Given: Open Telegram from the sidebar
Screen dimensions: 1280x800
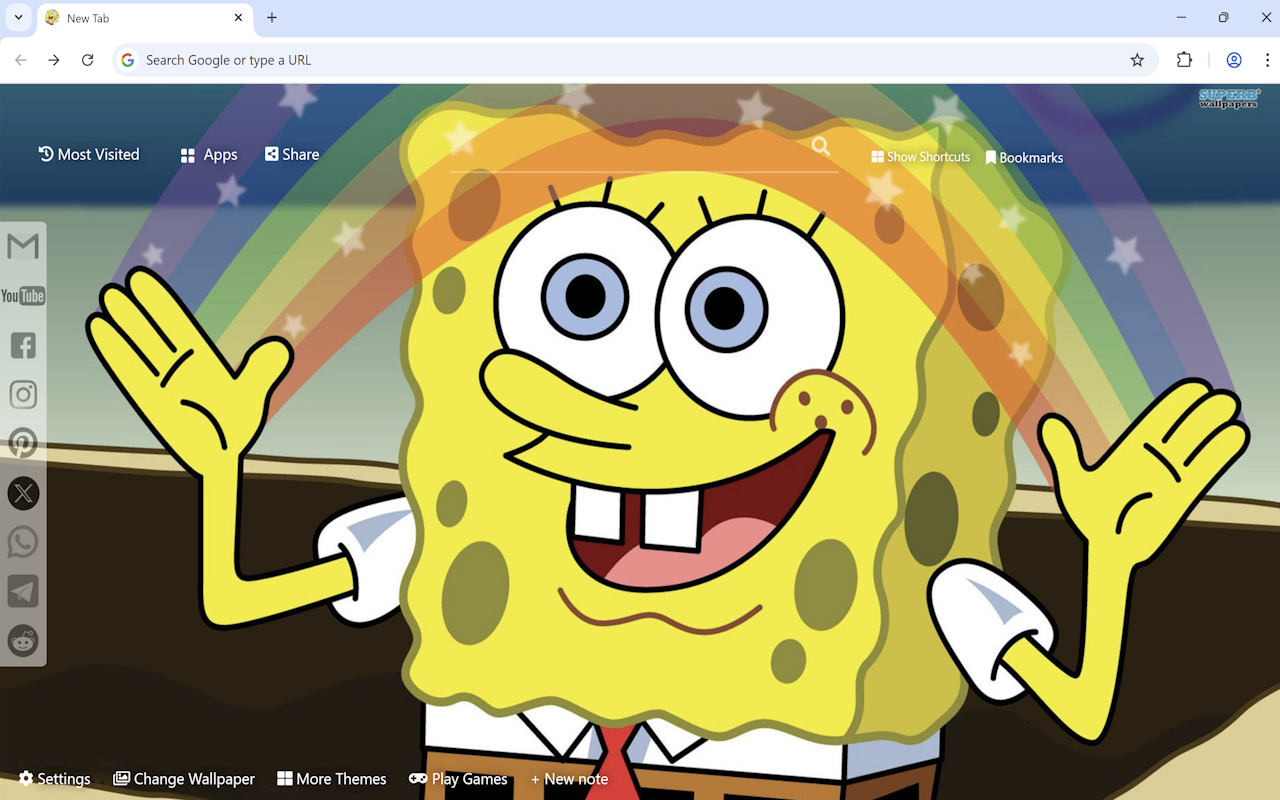Looking at the screenshot, I should 22,591.
